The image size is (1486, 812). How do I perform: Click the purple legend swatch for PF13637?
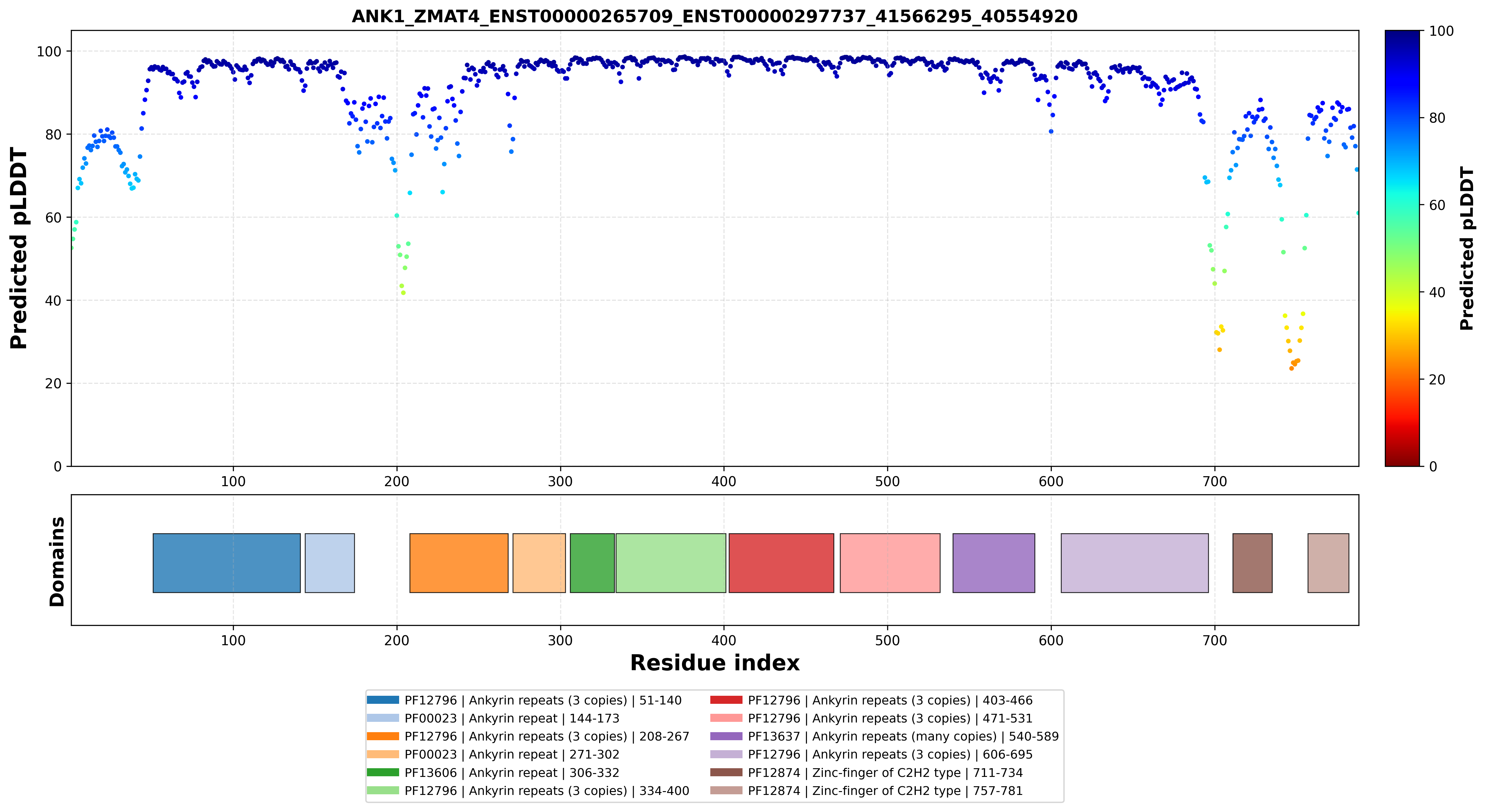click(726, 736)
